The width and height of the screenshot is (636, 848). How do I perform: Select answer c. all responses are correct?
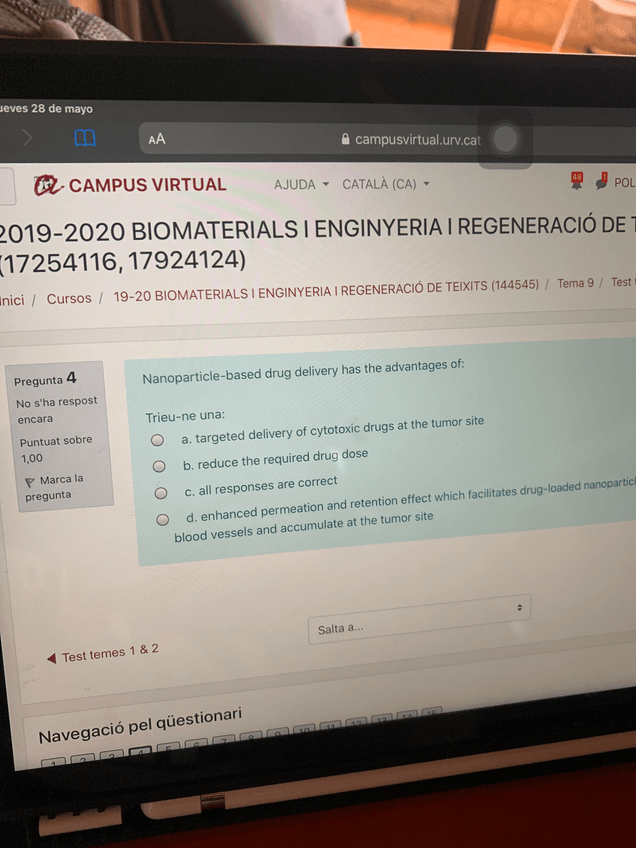[x=161, y=493]
